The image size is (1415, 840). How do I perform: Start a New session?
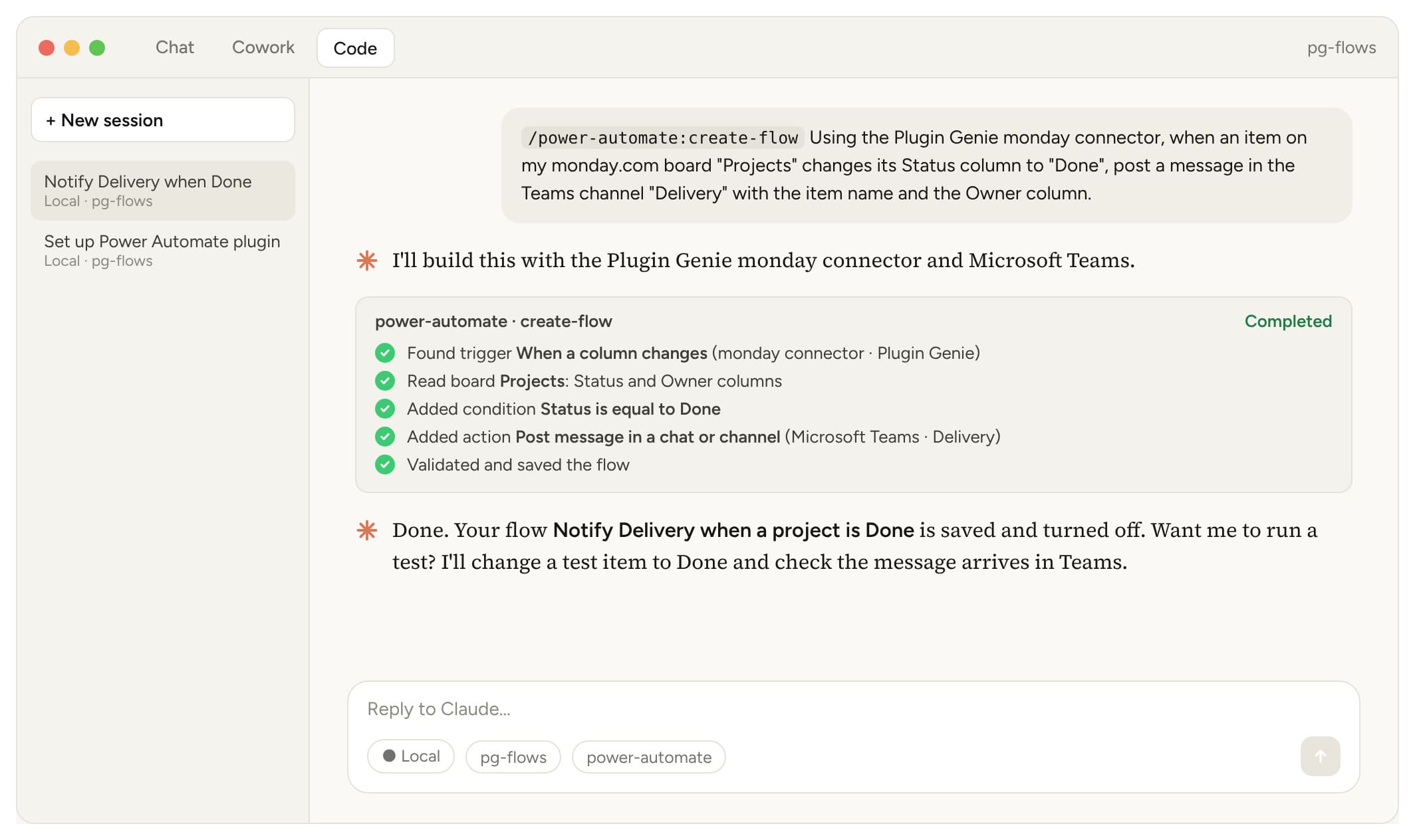[163, 120]
